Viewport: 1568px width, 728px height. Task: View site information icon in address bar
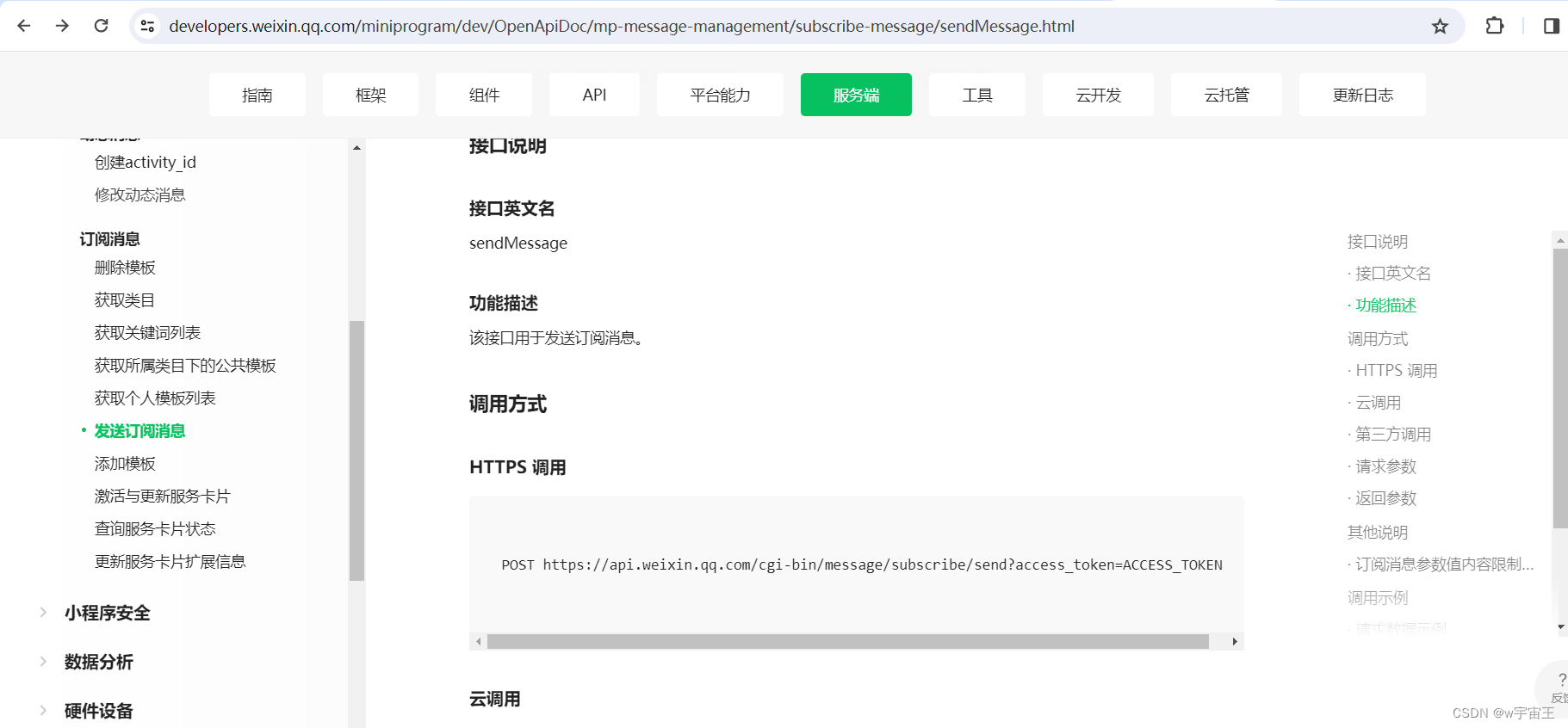click(147, 26)
